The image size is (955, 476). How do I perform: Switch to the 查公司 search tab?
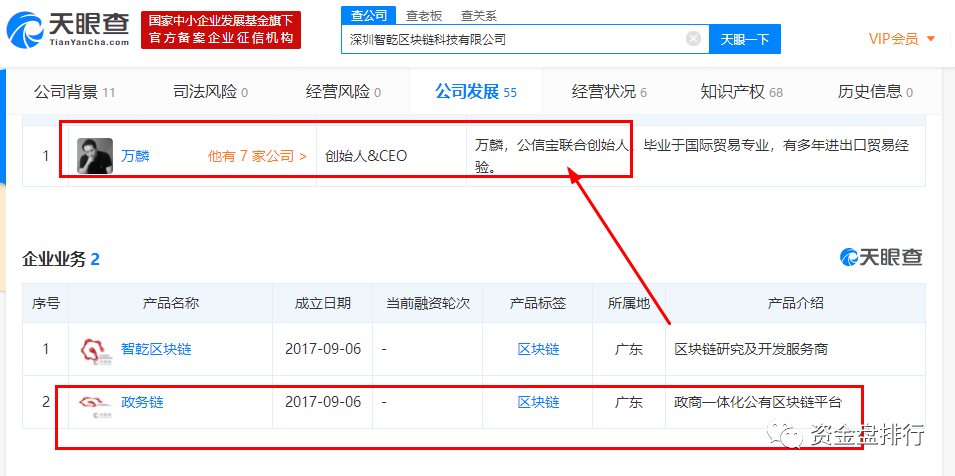pos(368,16)
